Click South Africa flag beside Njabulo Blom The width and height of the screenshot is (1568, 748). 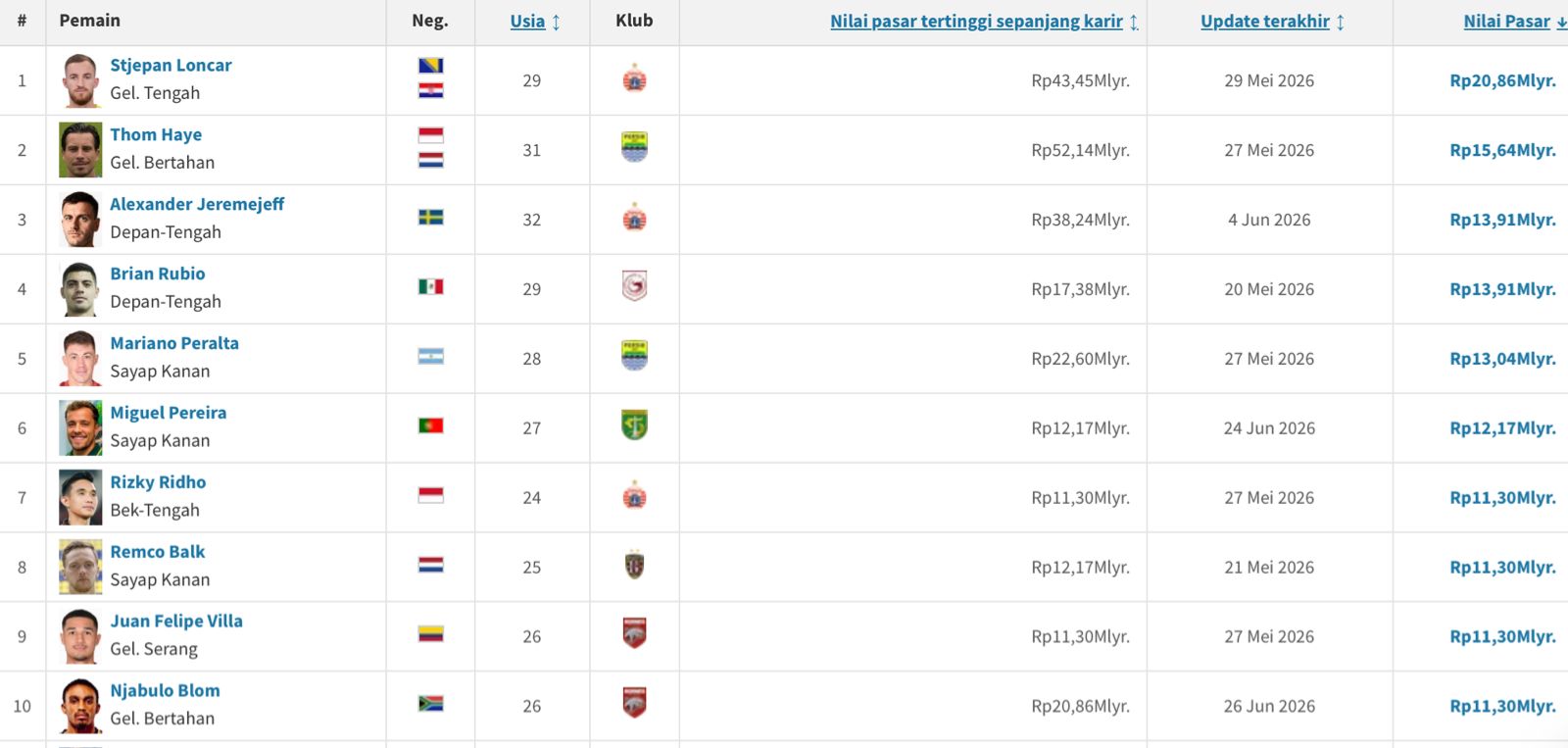[x=431, y=703]
